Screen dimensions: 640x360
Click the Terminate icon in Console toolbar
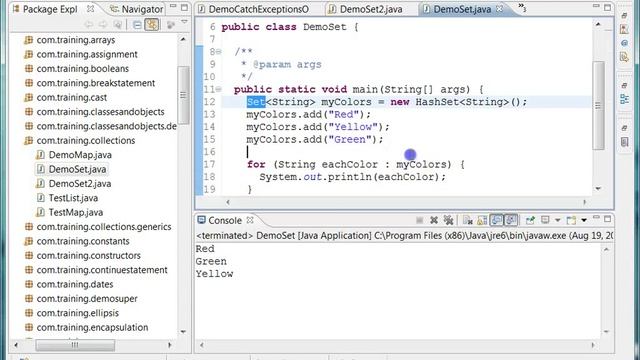tap(419, 220)
